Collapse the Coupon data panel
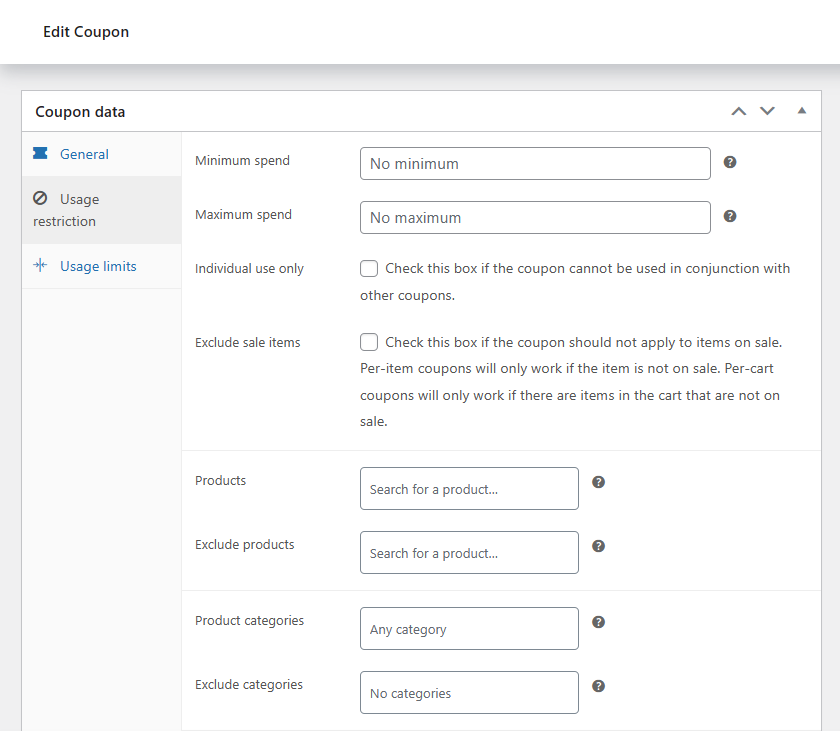Screen dimensions: 840x731 click(x=801, y=110)
